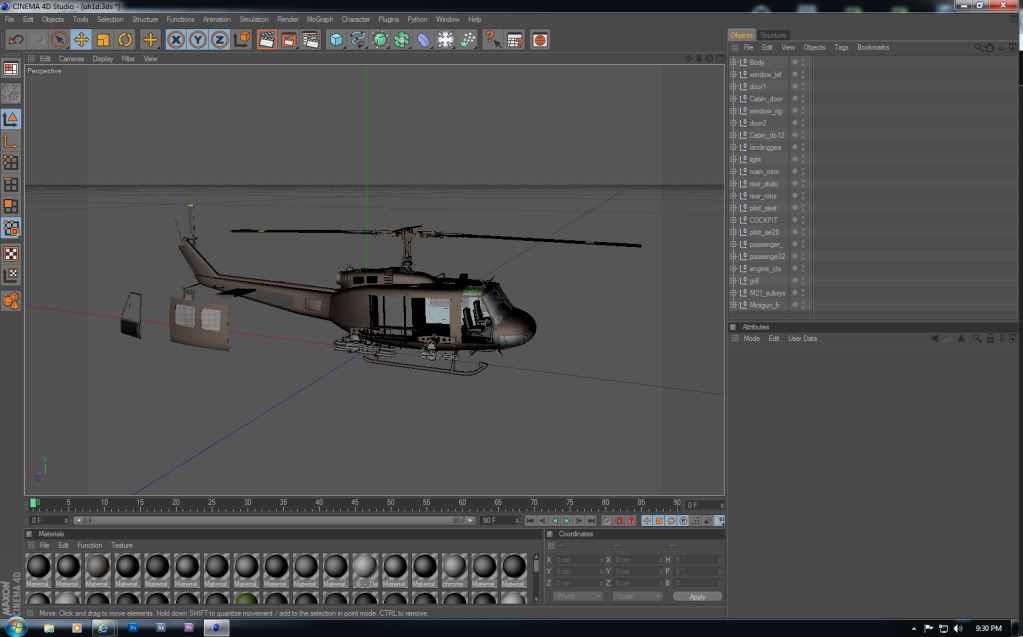This screenshot has height=637, width=1023.
Task: Add a Cube primitive object
Action: point(337,40)
